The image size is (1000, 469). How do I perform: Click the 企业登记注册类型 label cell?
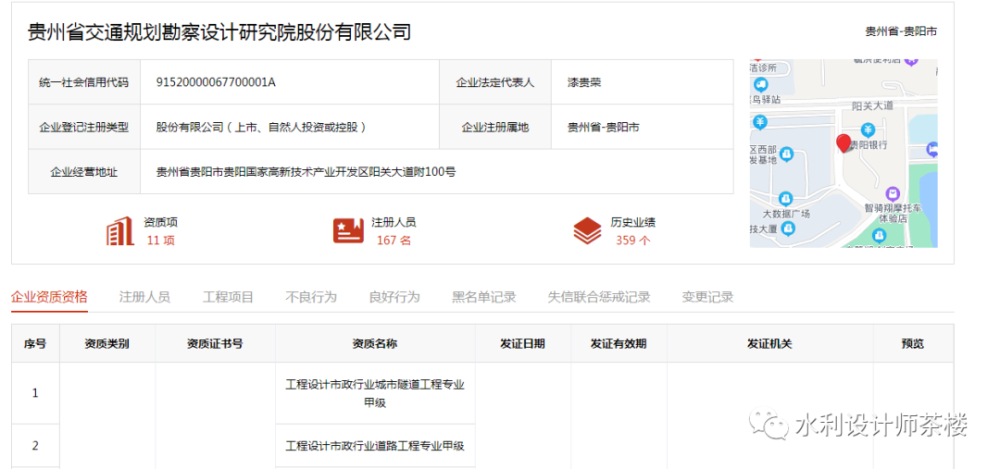tap(84, 127)
